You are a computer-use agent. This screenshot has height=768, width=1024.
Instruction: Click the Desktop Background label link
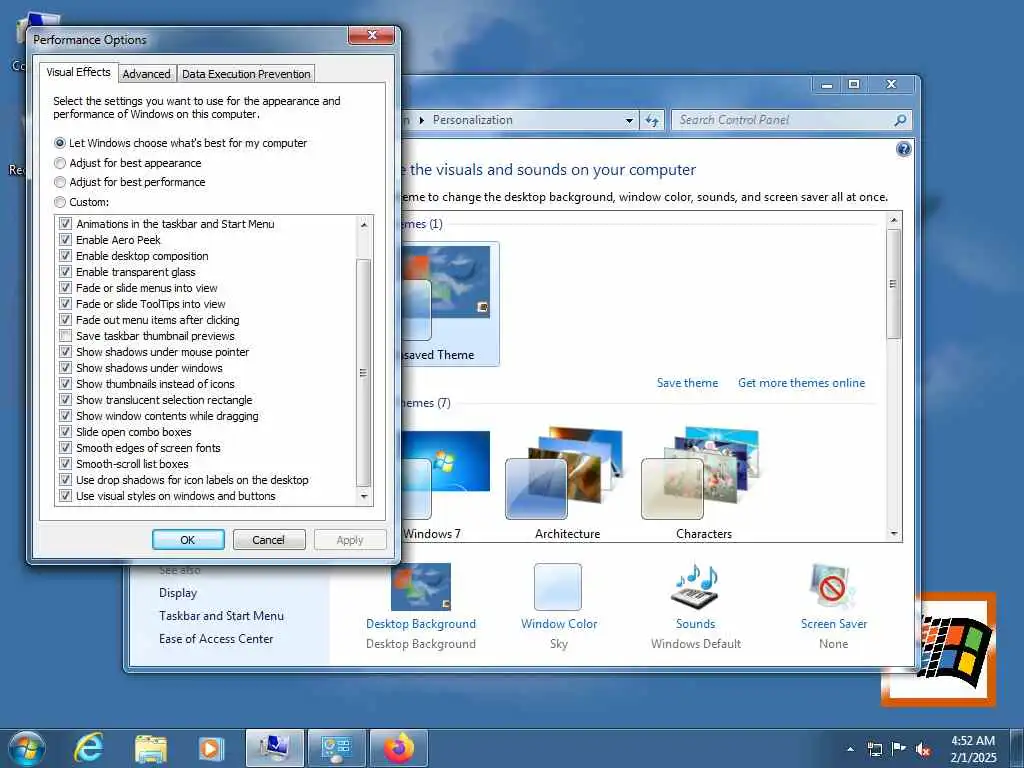click(421, 624)
